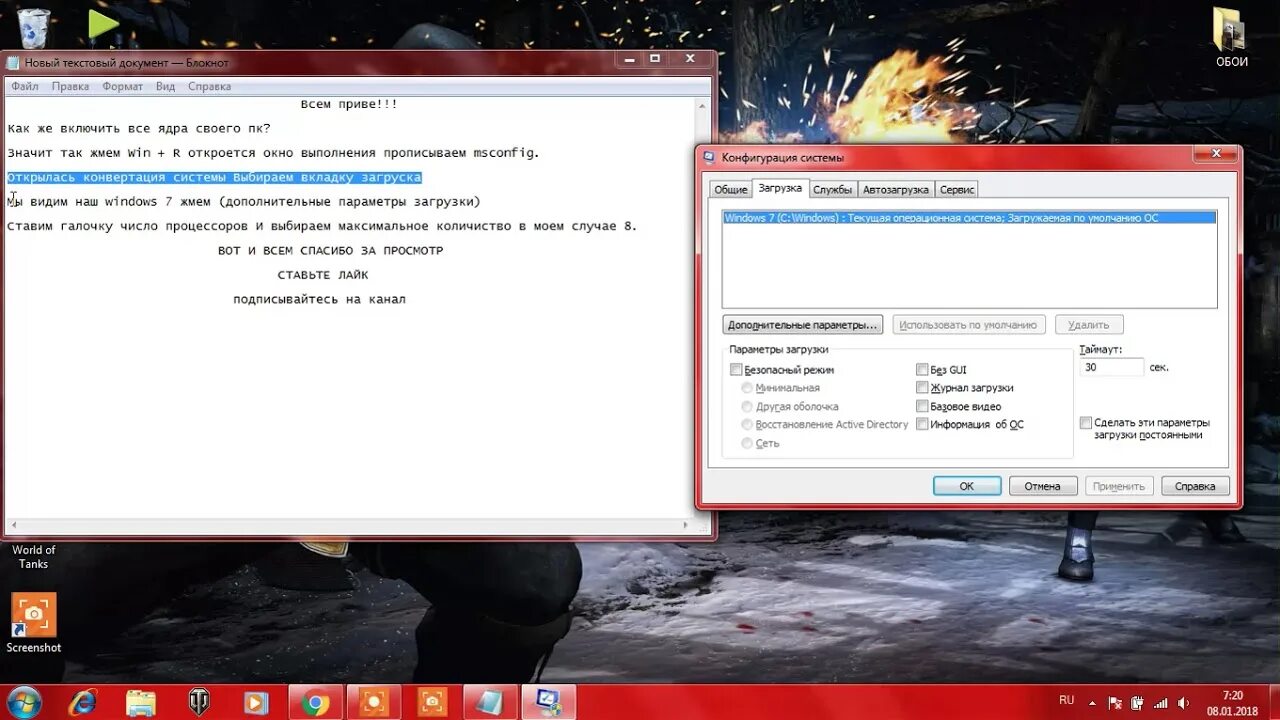Open the Action Center flag icon
Image resolution: width=1280 pixels, height=720 pixels.
click(x=1116, y=703)
